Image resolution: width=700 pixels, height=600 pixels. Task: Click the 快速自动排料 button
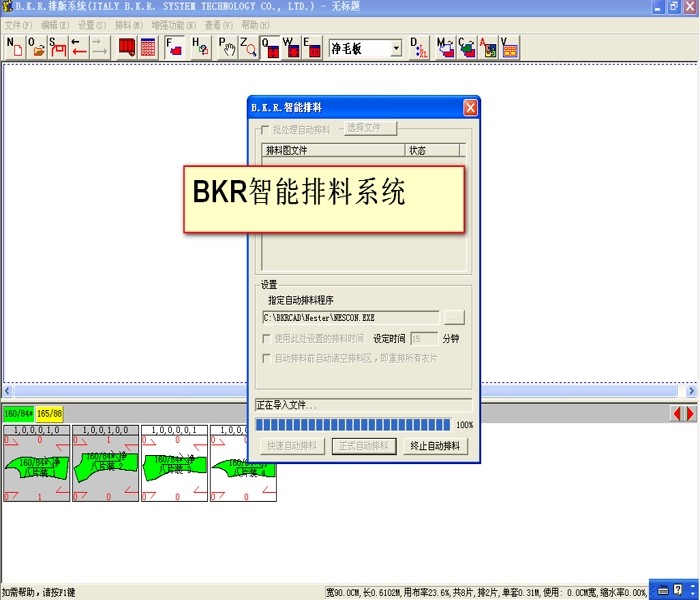[x=292, y=446]
